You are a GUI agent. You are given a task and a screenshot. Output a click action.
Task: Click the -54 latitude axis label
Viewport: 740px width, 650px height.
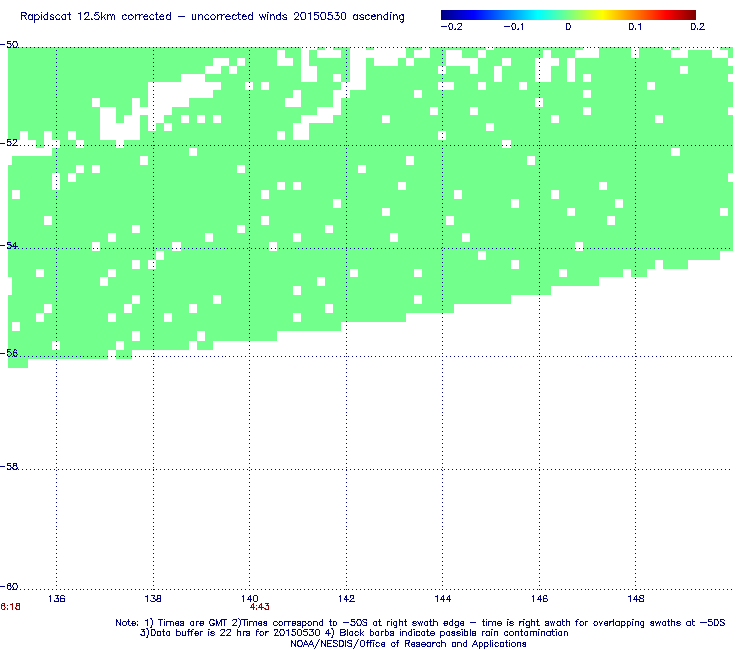[9, 245]
